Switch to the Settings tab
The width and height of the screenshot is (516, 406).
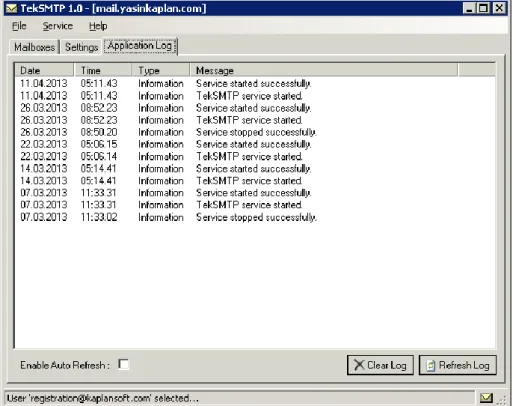[x=81, y=47]
